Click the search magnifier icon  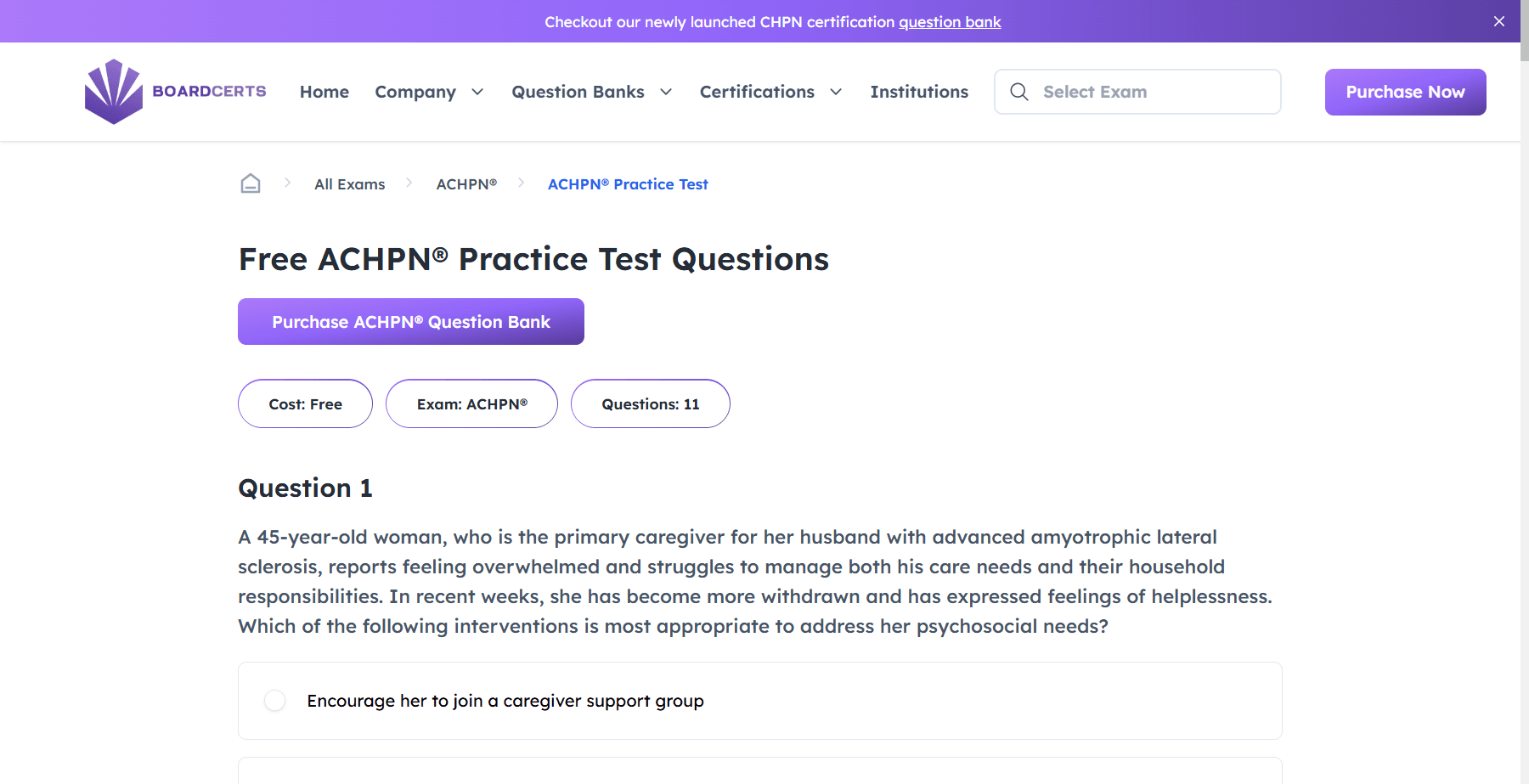tap(1019, 92)
